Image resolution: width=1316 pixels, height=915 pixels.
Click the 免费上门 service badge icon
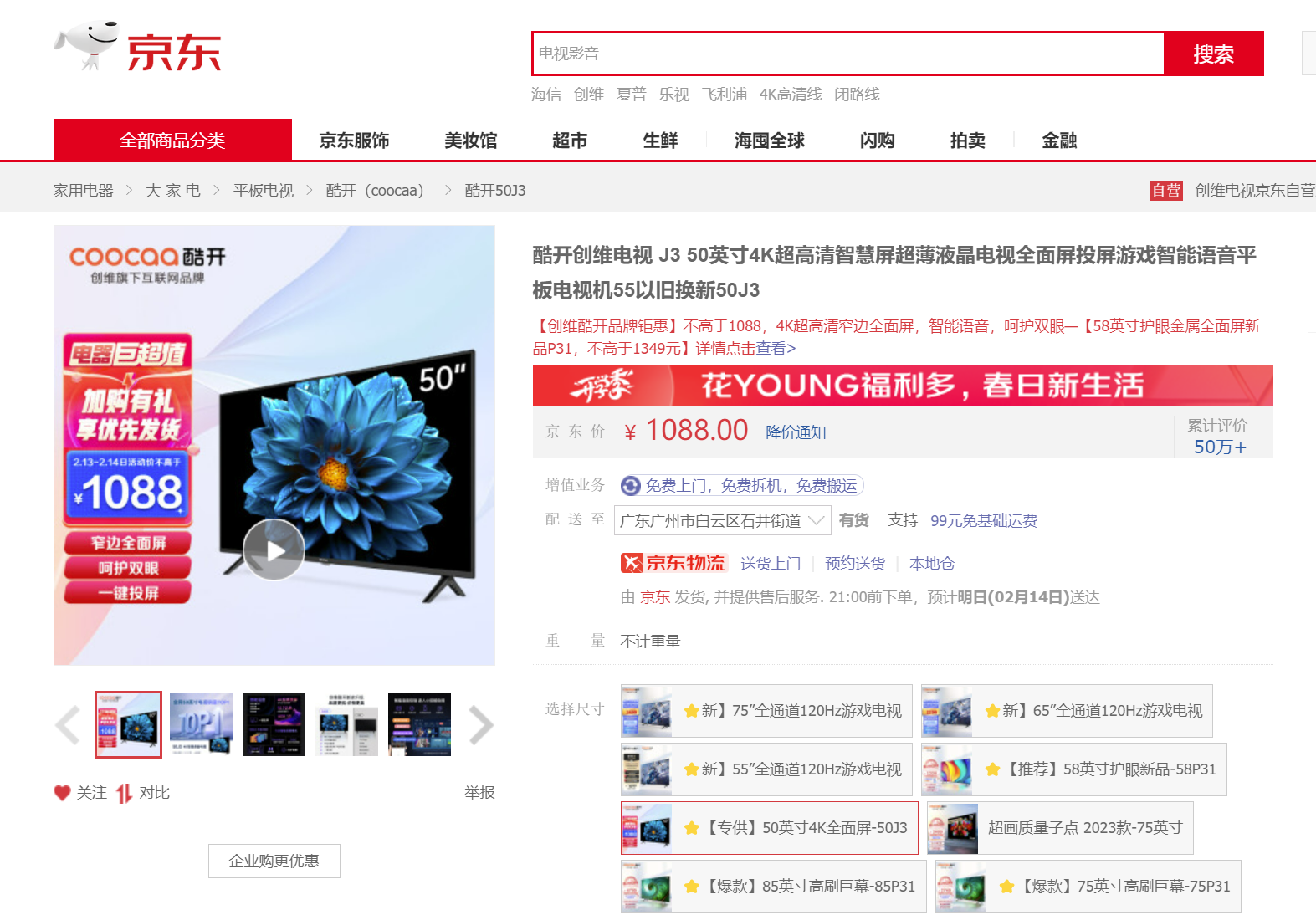631,486
